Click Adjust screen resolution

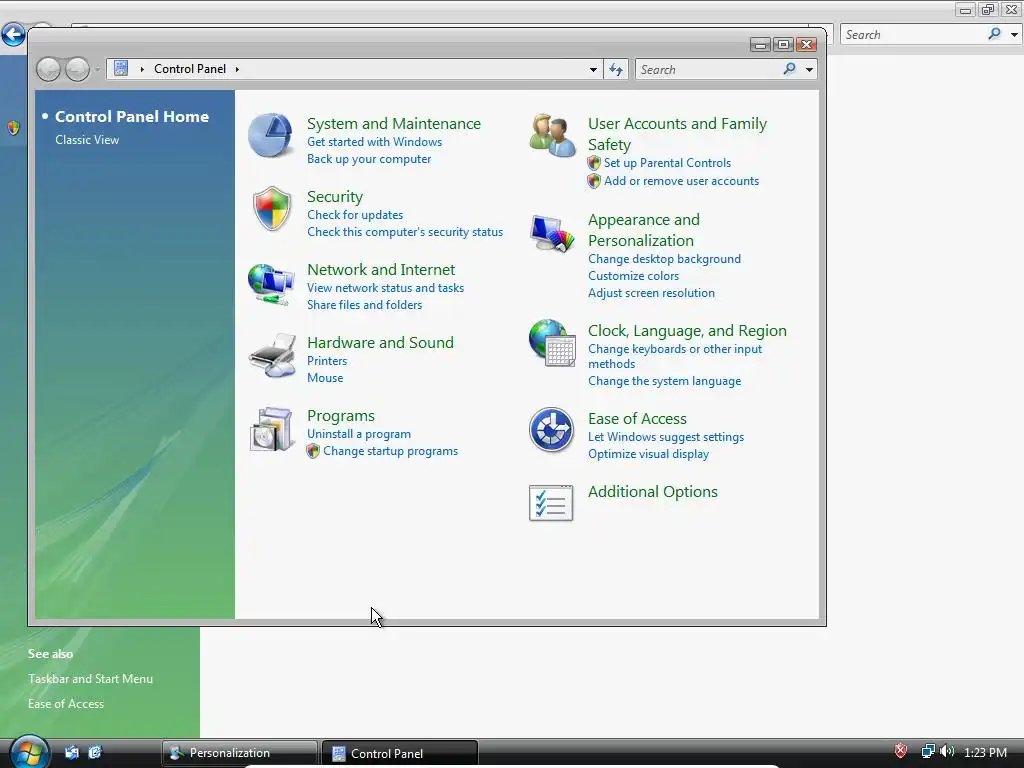click(651, 293)
